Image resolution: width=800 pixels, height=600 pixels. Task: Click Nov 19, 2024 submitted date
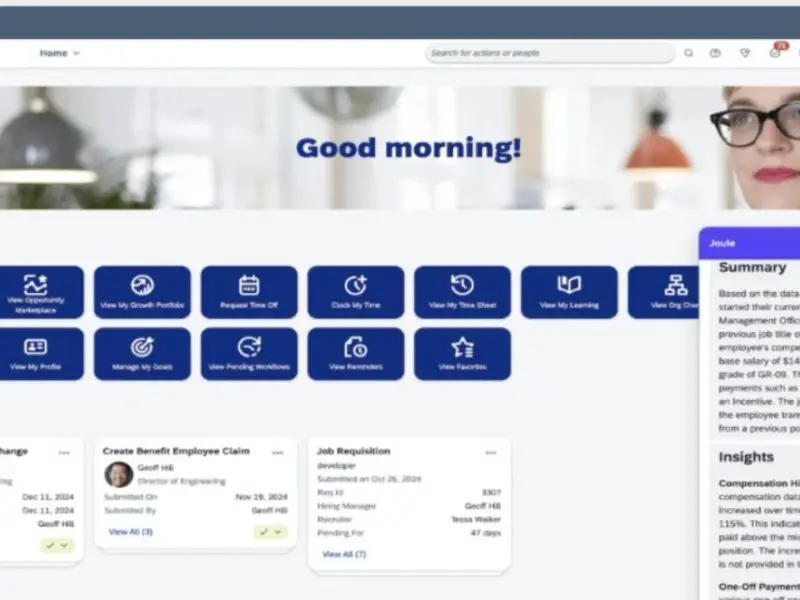coord(261,496)
